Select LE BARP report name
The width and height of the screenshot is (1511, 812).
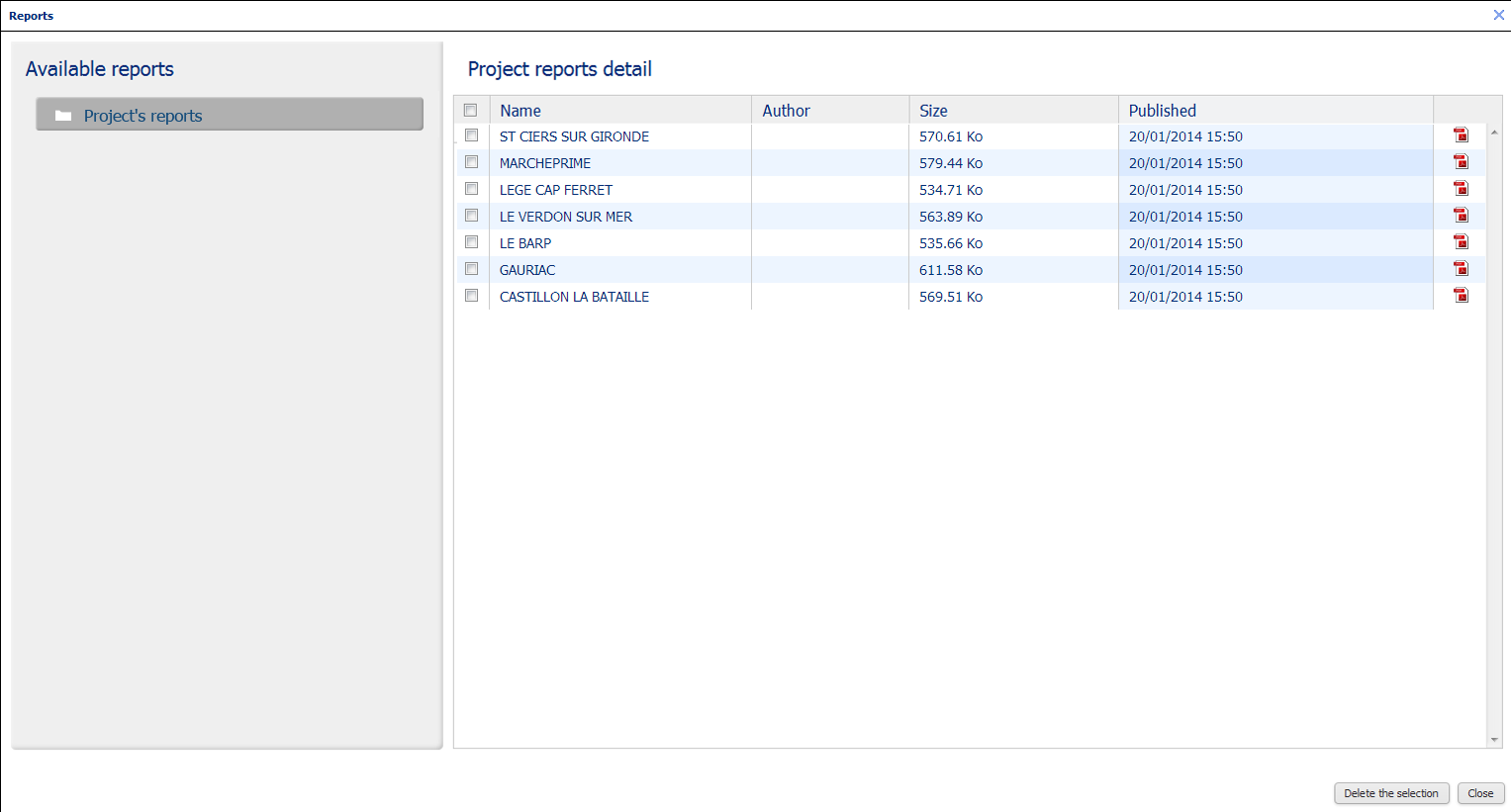point(525,243)
